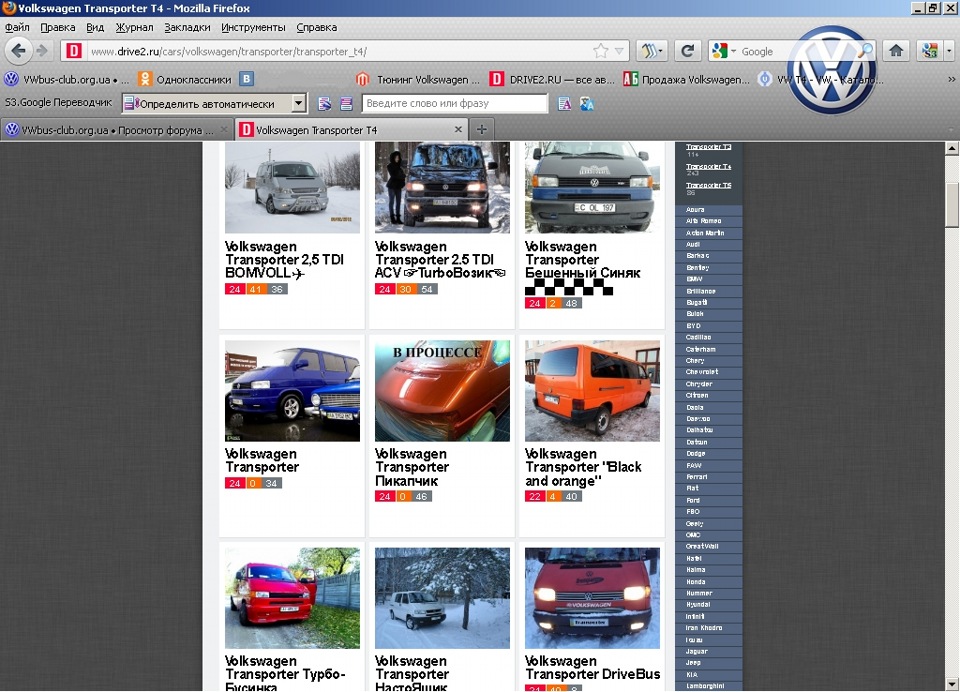The image size is (960, 692).
Task: Open the Справка menu
Action: (317, 28)
